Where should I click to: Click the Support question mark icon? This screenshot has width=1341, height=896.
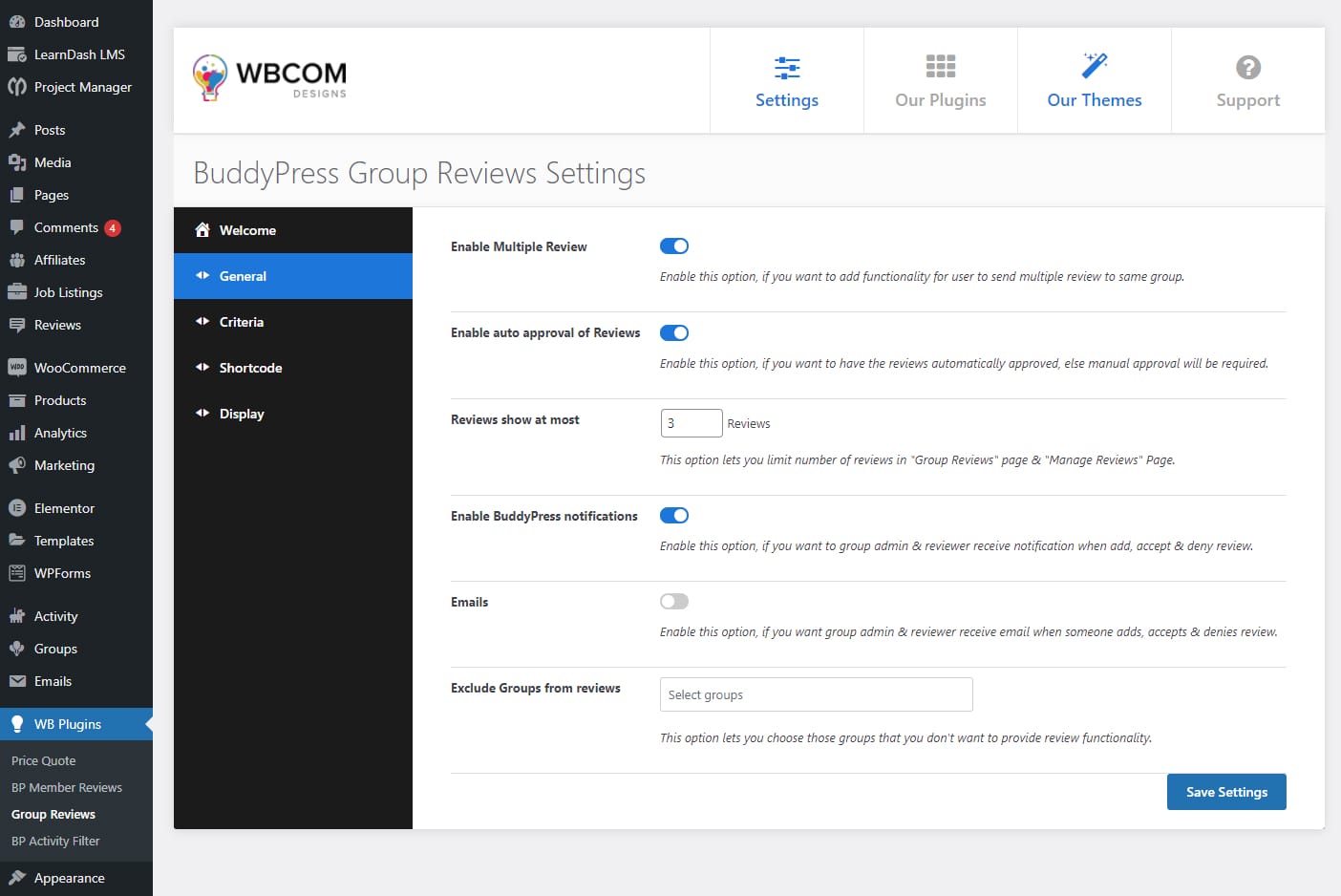[x=1247, y=68]
